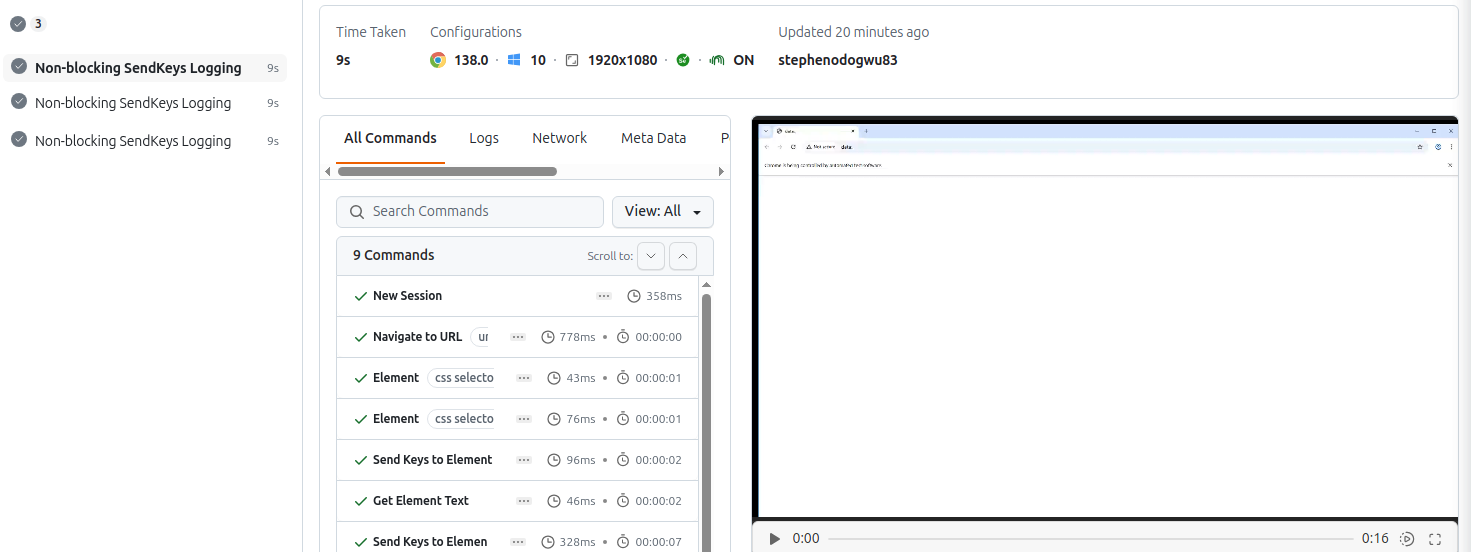Click the green Selenium icon in Configurations
This screenshot has height=552, width=1471.
point(683,60)
